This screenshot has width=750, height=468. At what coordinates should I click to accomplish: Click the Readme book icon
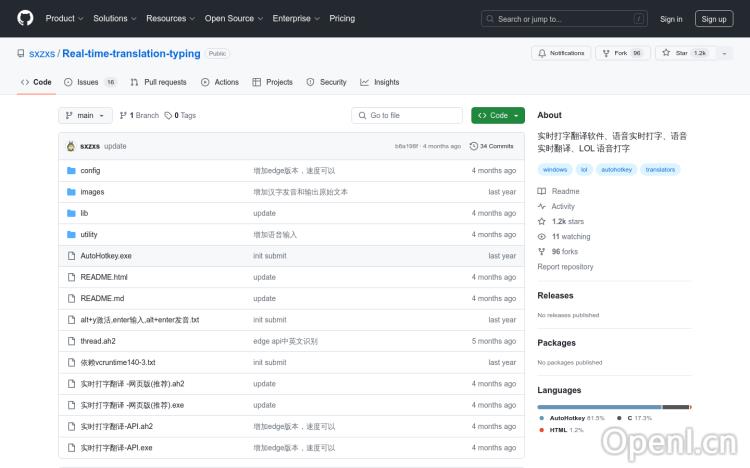(x=542, y=191)
